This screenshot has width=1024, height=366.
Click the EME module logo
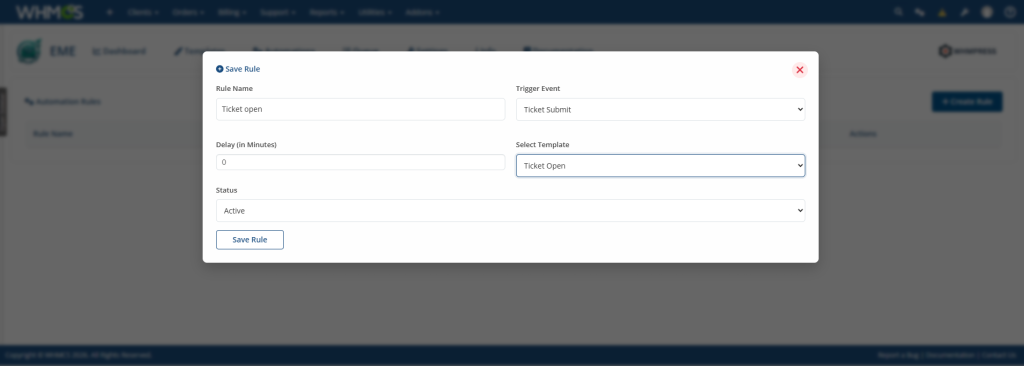[29, 51]
